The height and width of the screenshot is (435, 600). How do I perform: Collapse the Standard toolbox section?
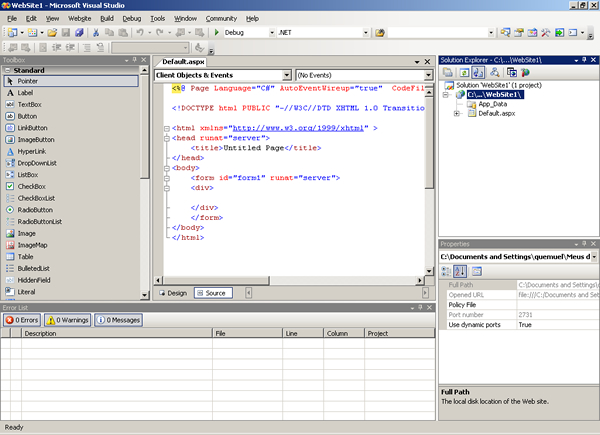coord(8,70)
